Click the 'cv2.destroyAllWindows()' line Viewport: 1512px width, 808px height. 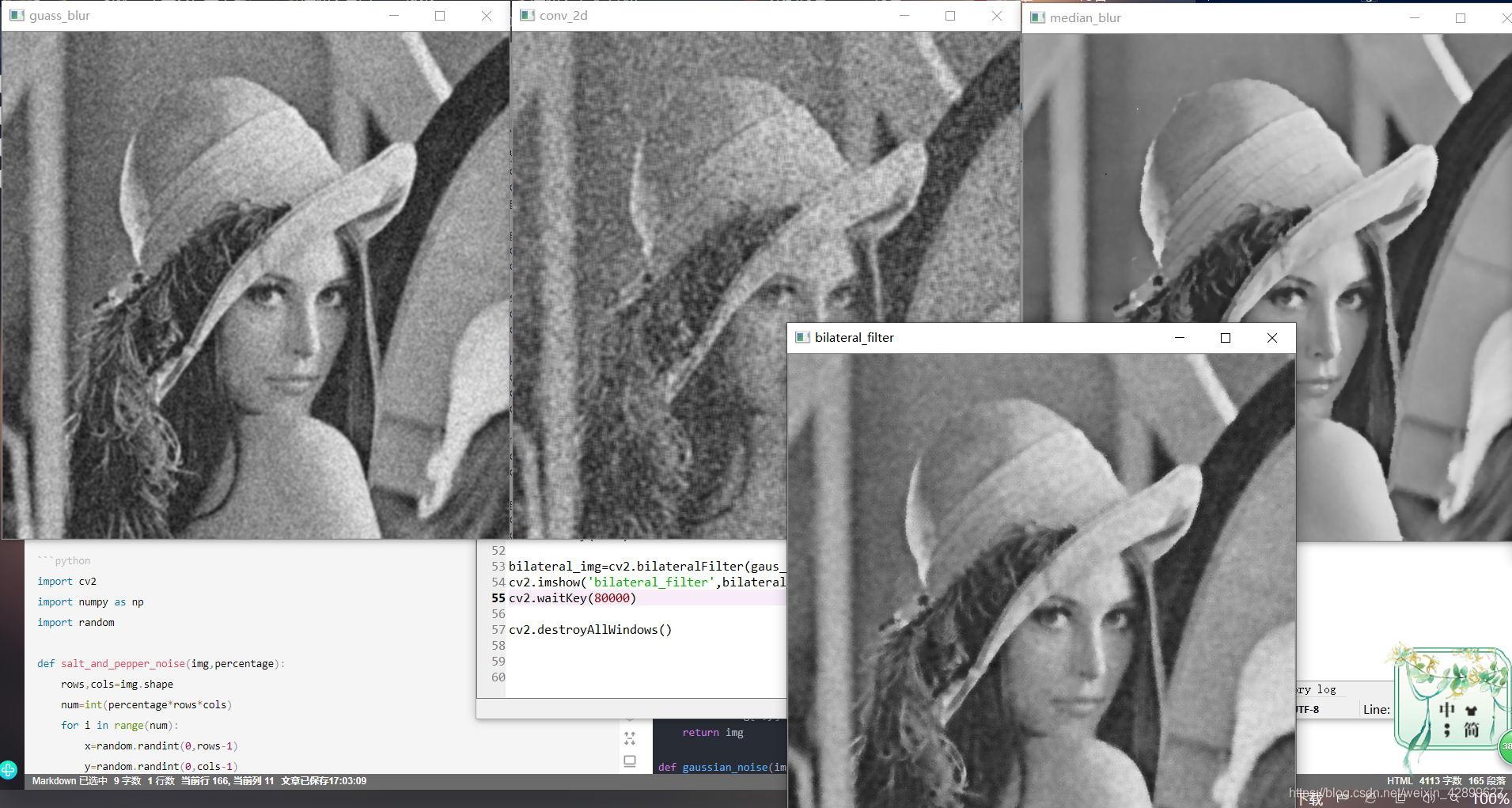(x=590, y=629)
